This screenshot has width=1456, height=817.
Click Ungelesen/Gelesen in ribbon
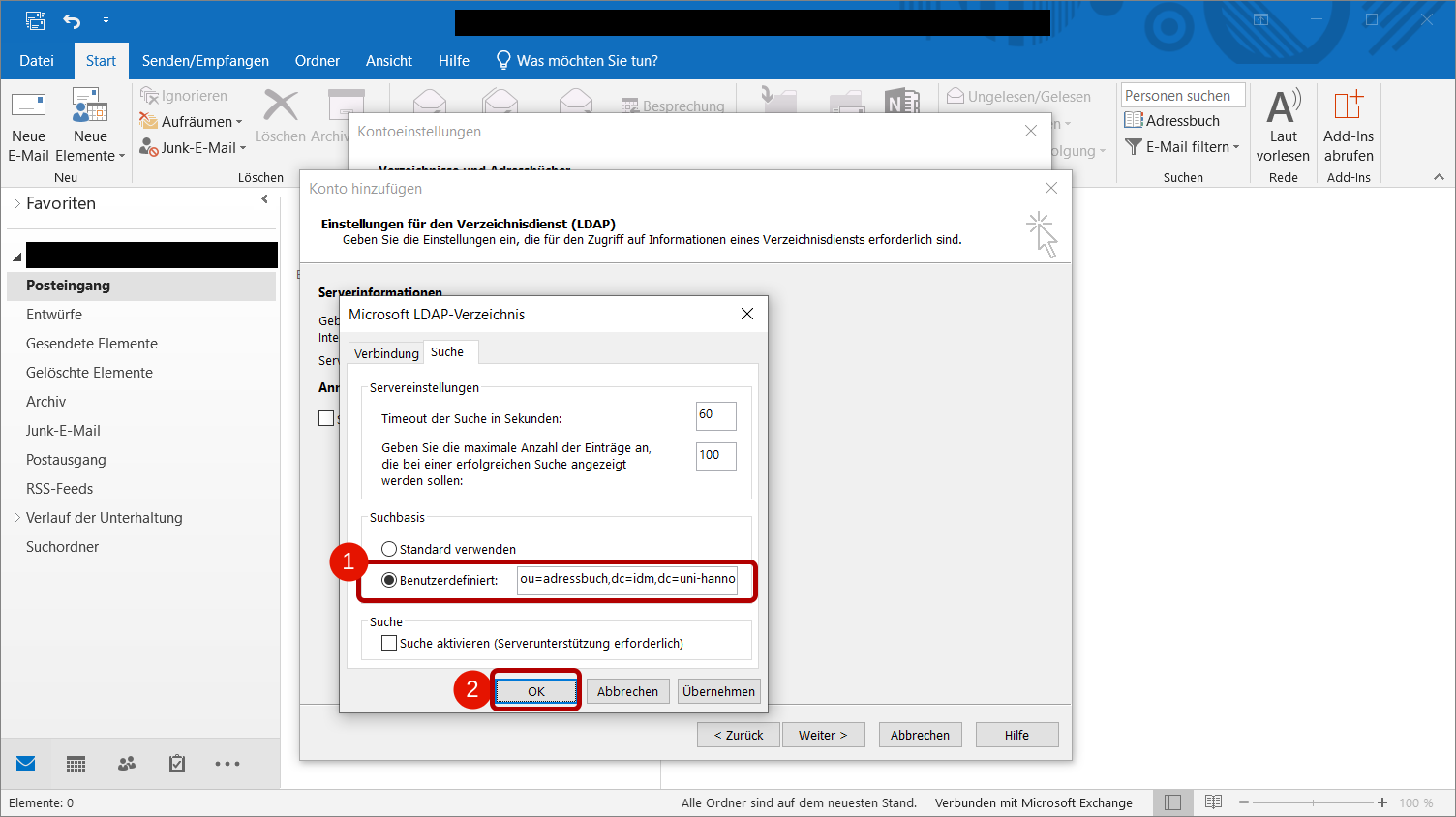point(1018,96)
